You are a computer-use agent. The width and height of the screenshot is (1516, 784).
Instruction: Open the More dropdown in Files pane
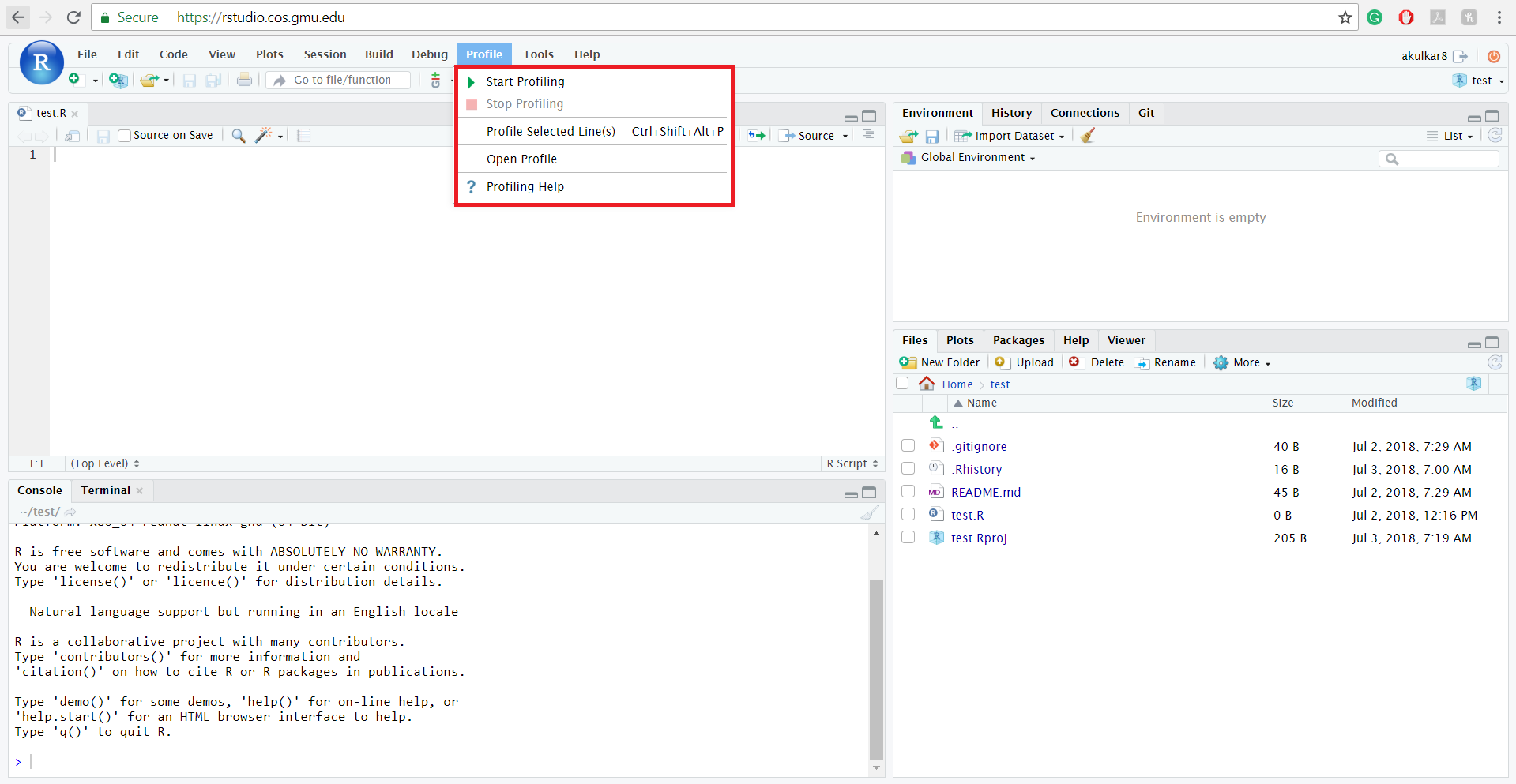click(x=1243, y=362)
